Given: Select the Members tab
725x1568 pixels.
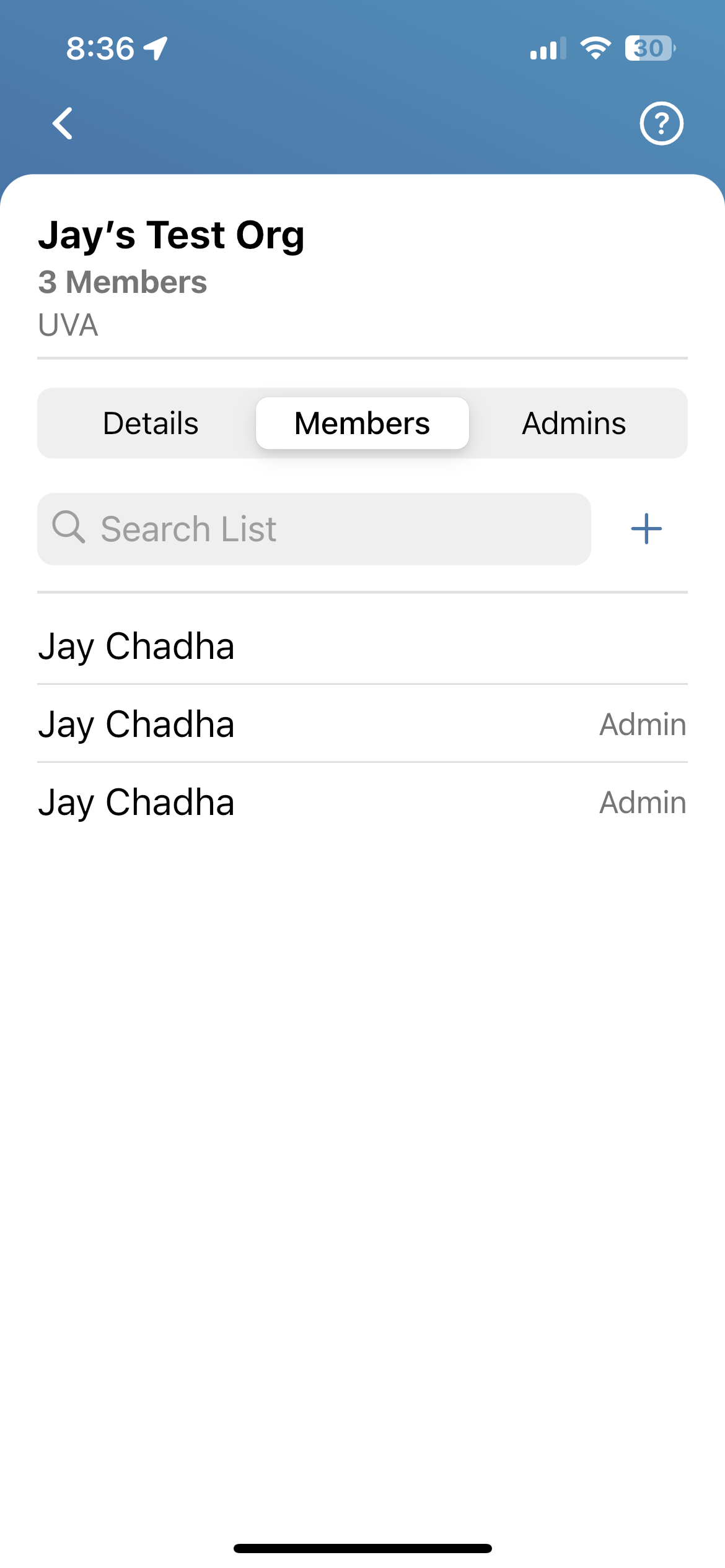Looking at the screenshot, I should click(x=362, y=424).
